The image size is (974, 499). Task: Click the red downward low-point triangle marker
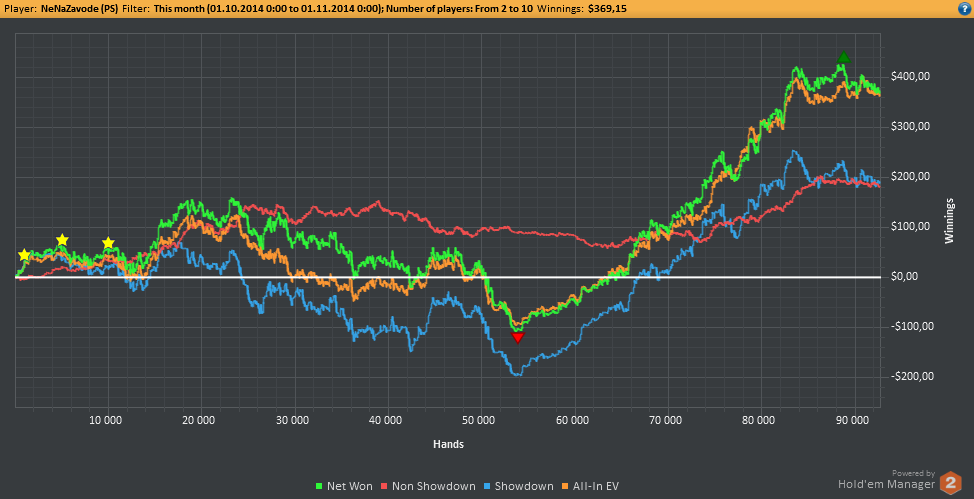517,337
